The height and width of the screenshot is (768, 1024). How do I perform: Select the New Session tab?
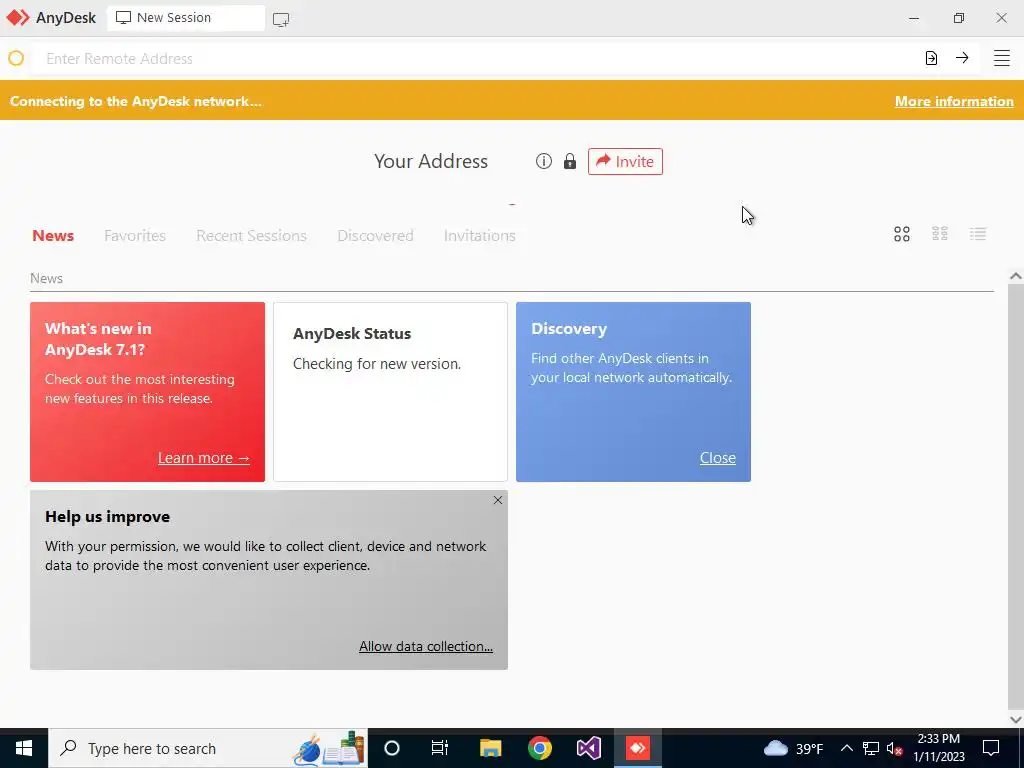(186, 18)
